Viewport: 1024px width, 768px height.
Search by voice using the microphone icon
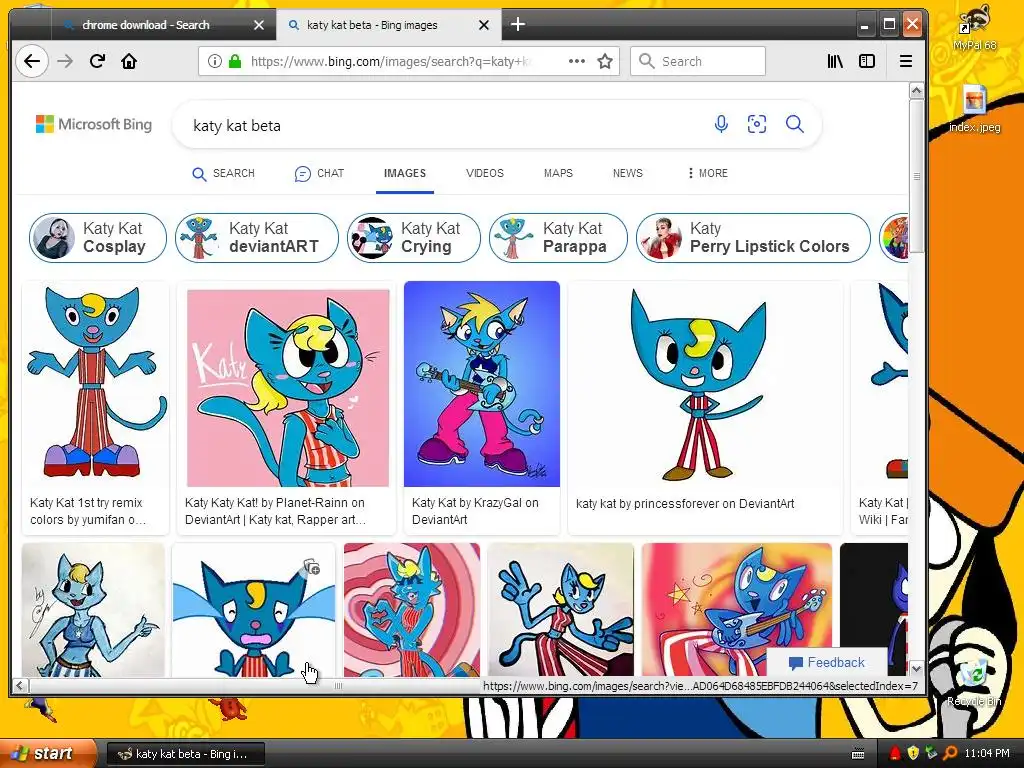pyautogui.click(x=721, y=124)
